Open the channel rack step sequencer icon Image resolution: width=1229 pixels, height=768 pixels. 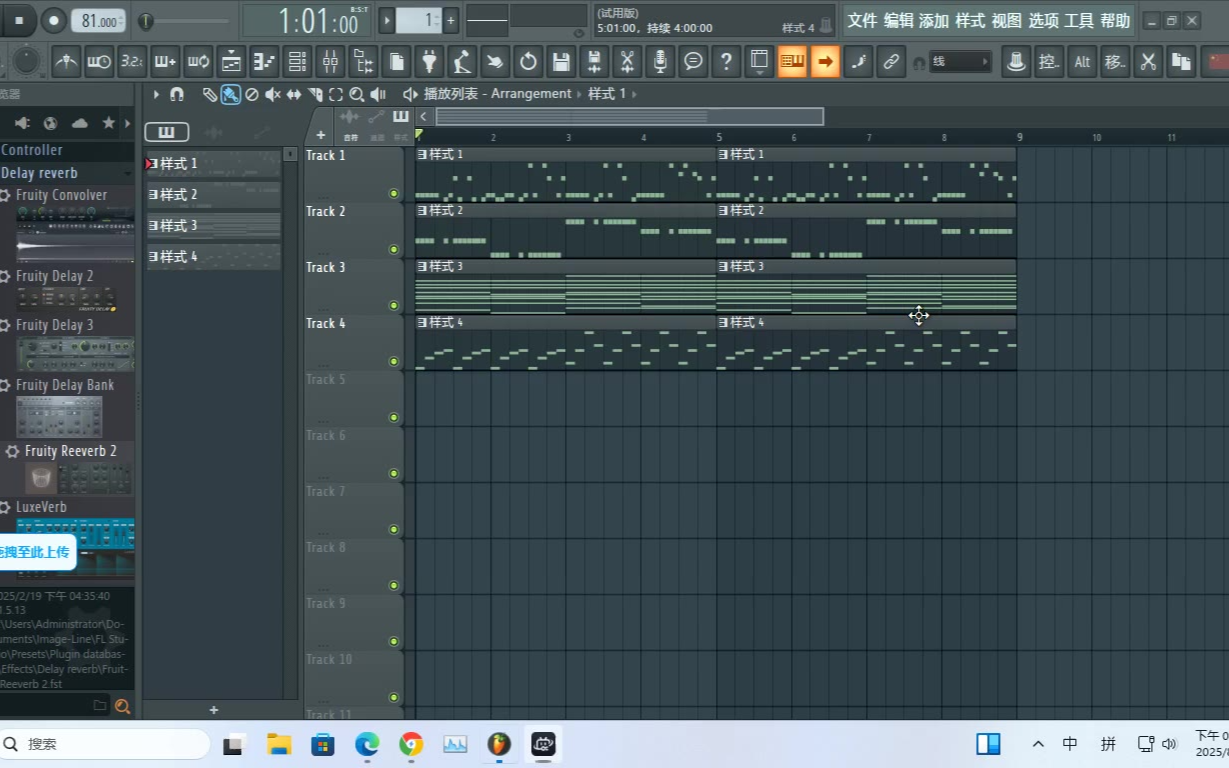(x=297, y=62)
